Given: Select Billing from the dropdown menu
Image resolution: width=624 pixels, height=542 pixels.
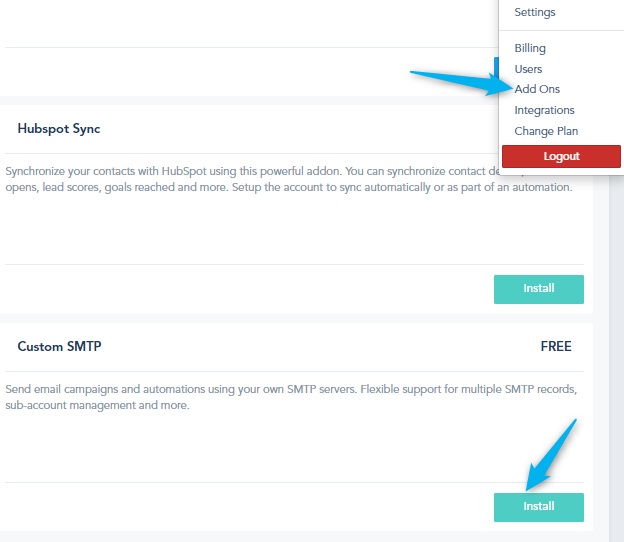Looking at the screenshot, I should [530, 48].
